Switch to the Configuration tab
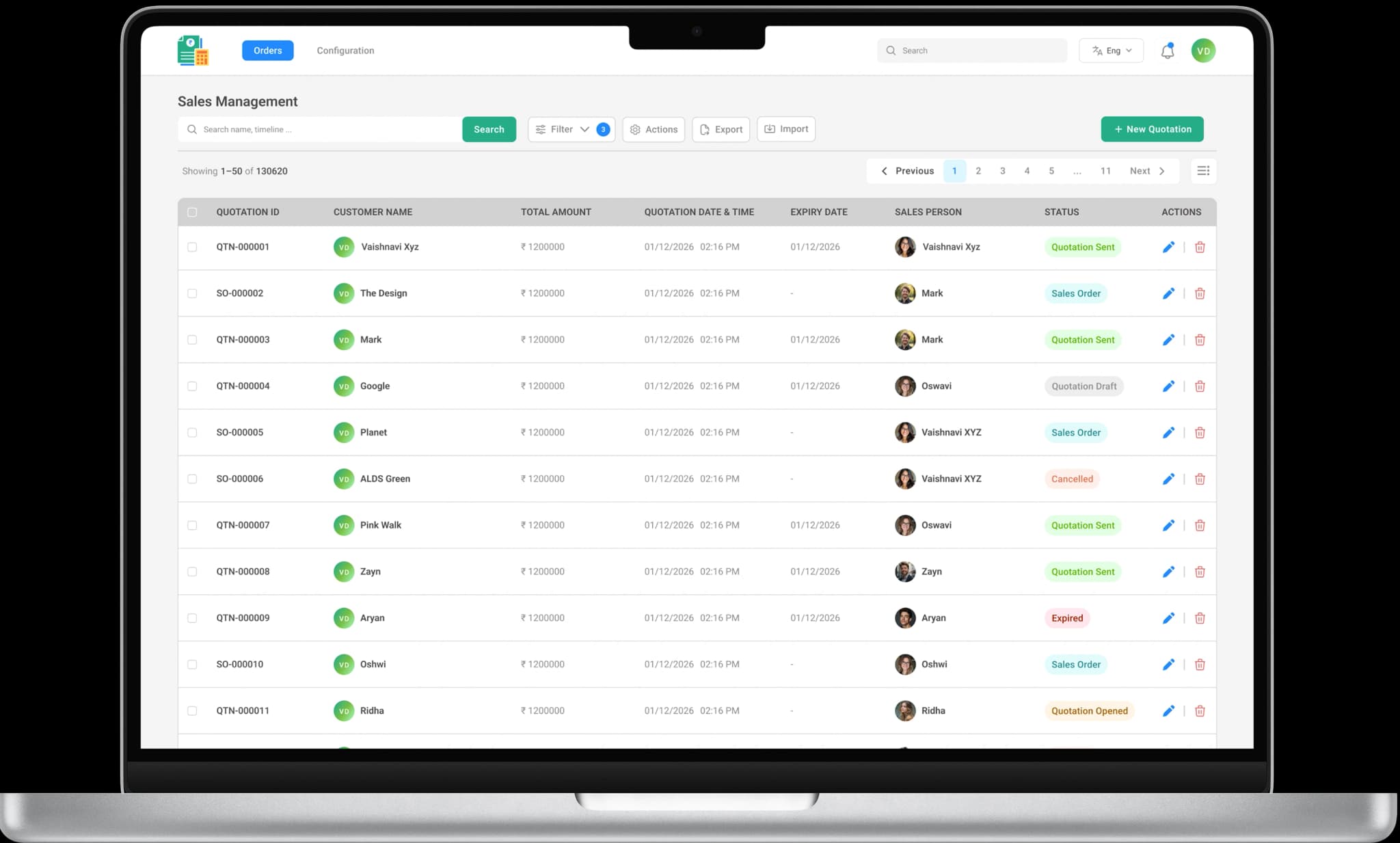This screenshot has width=1400, height=843. 345,51
